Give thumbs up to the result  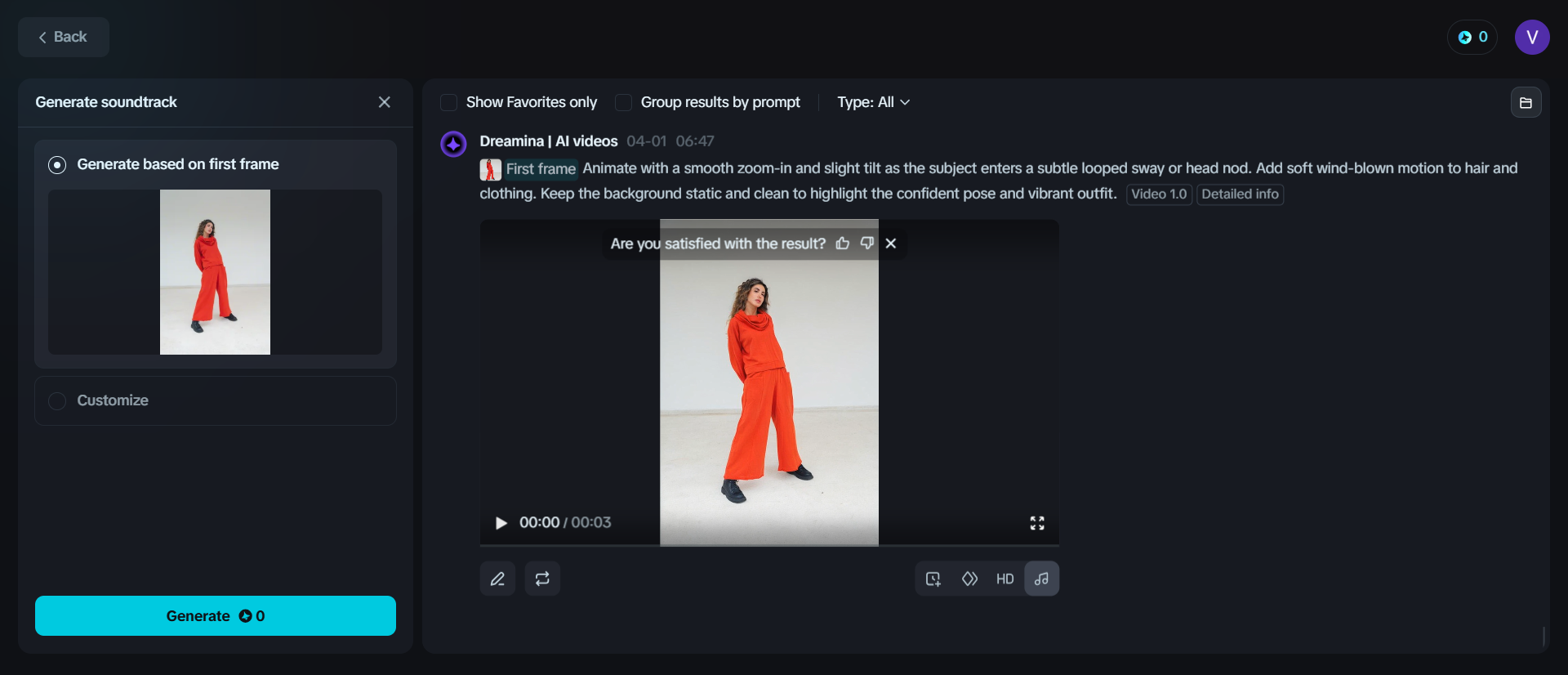(843, 244)
